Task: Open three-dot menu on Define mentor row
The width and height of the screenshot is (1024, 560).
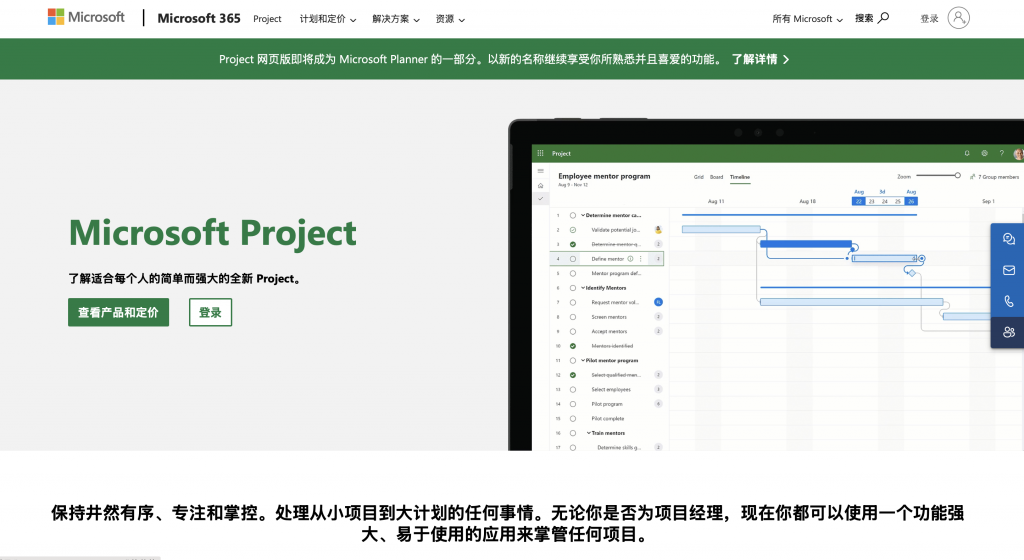Action: click(641, 259)
